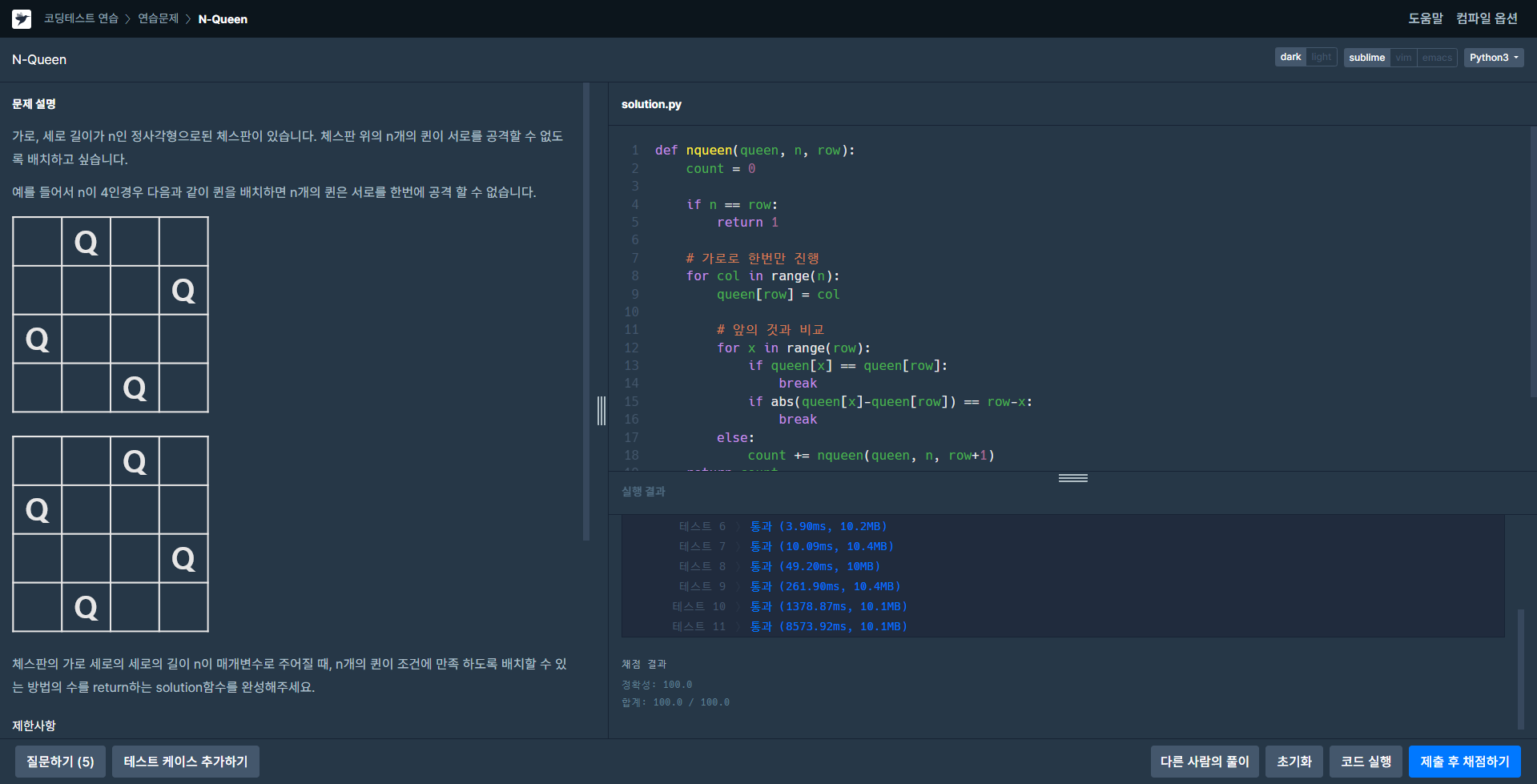Open the 도움말 help menu
The image size is (1537, 784).
1426,18
